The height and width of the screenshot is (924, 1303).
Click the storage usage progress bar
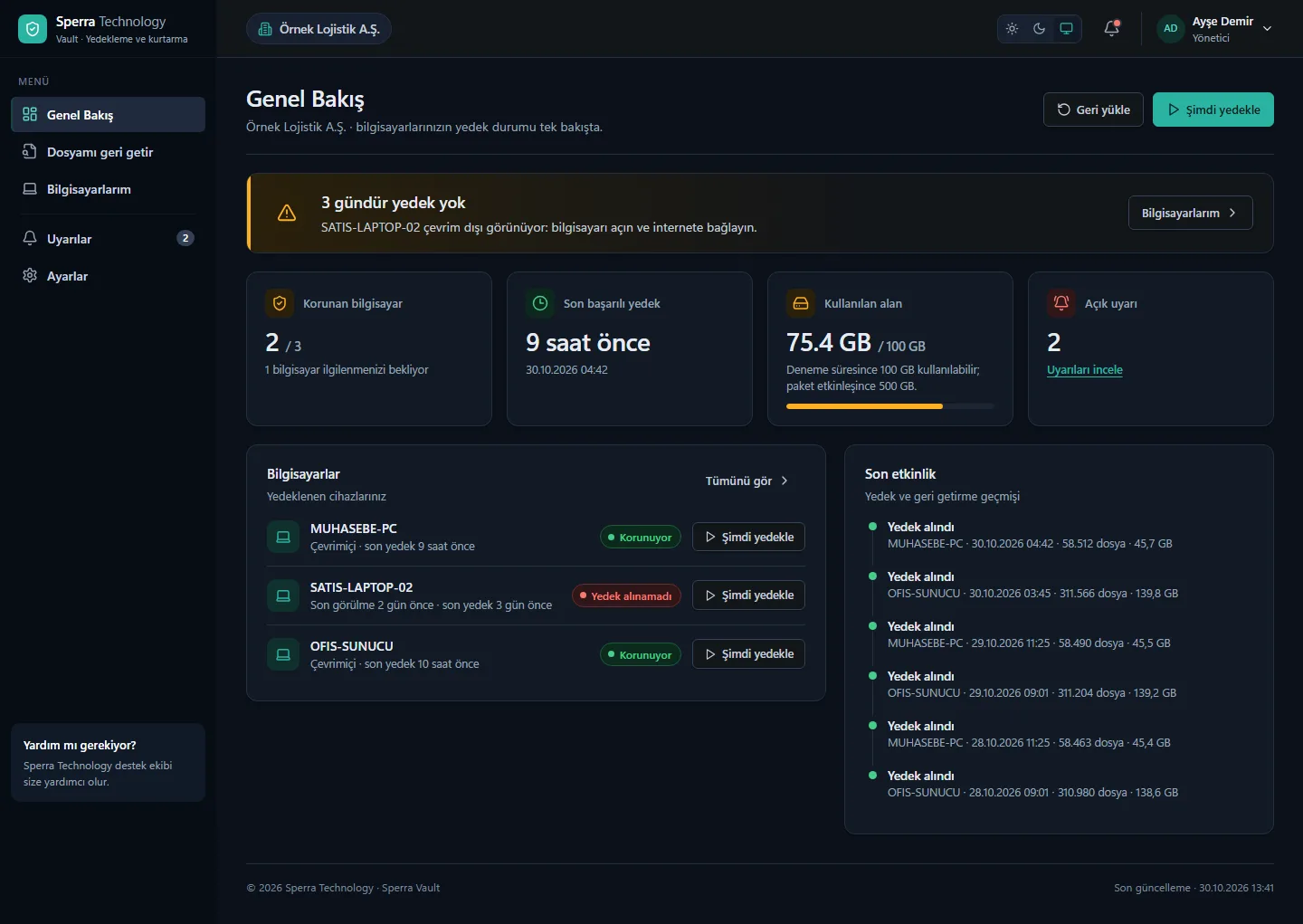890,406
